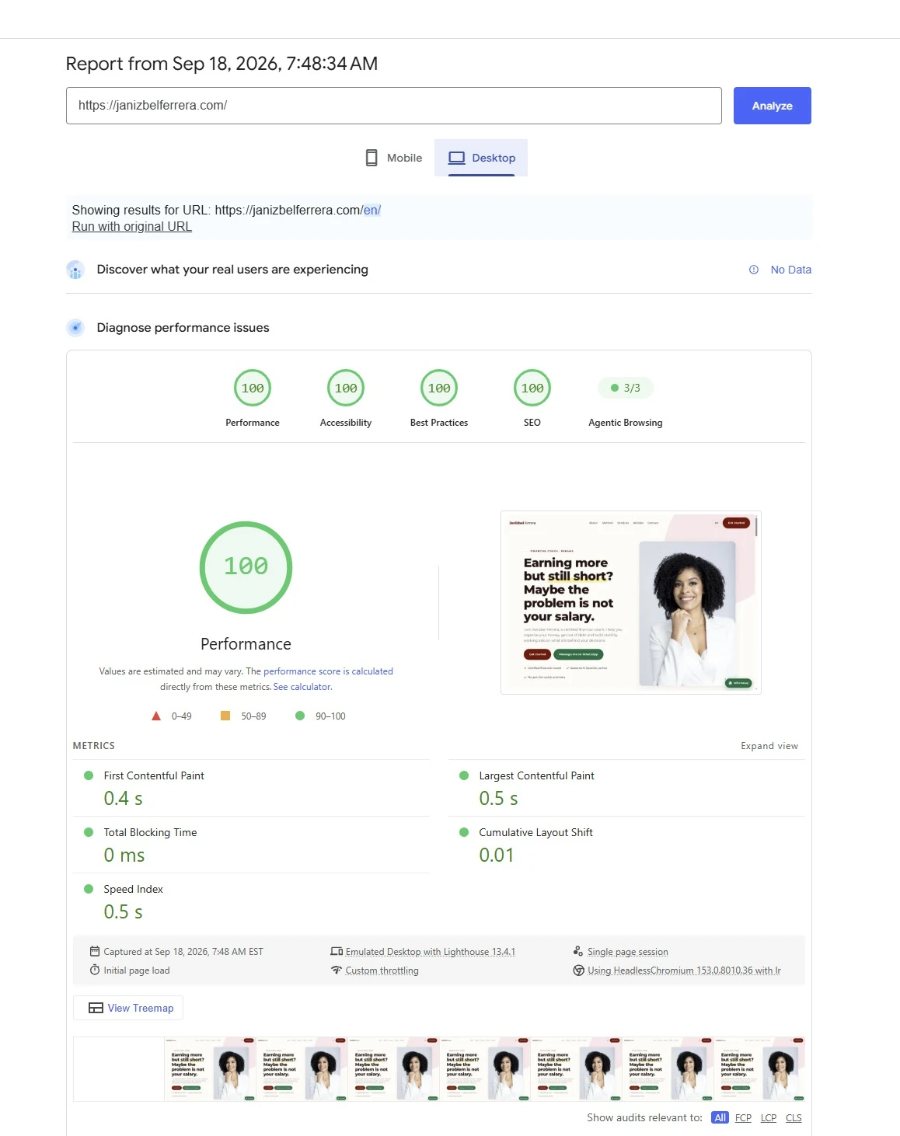Screen dimensions: 900x1136
Task: Click the treemap icon
Action: click(96, 1008)
